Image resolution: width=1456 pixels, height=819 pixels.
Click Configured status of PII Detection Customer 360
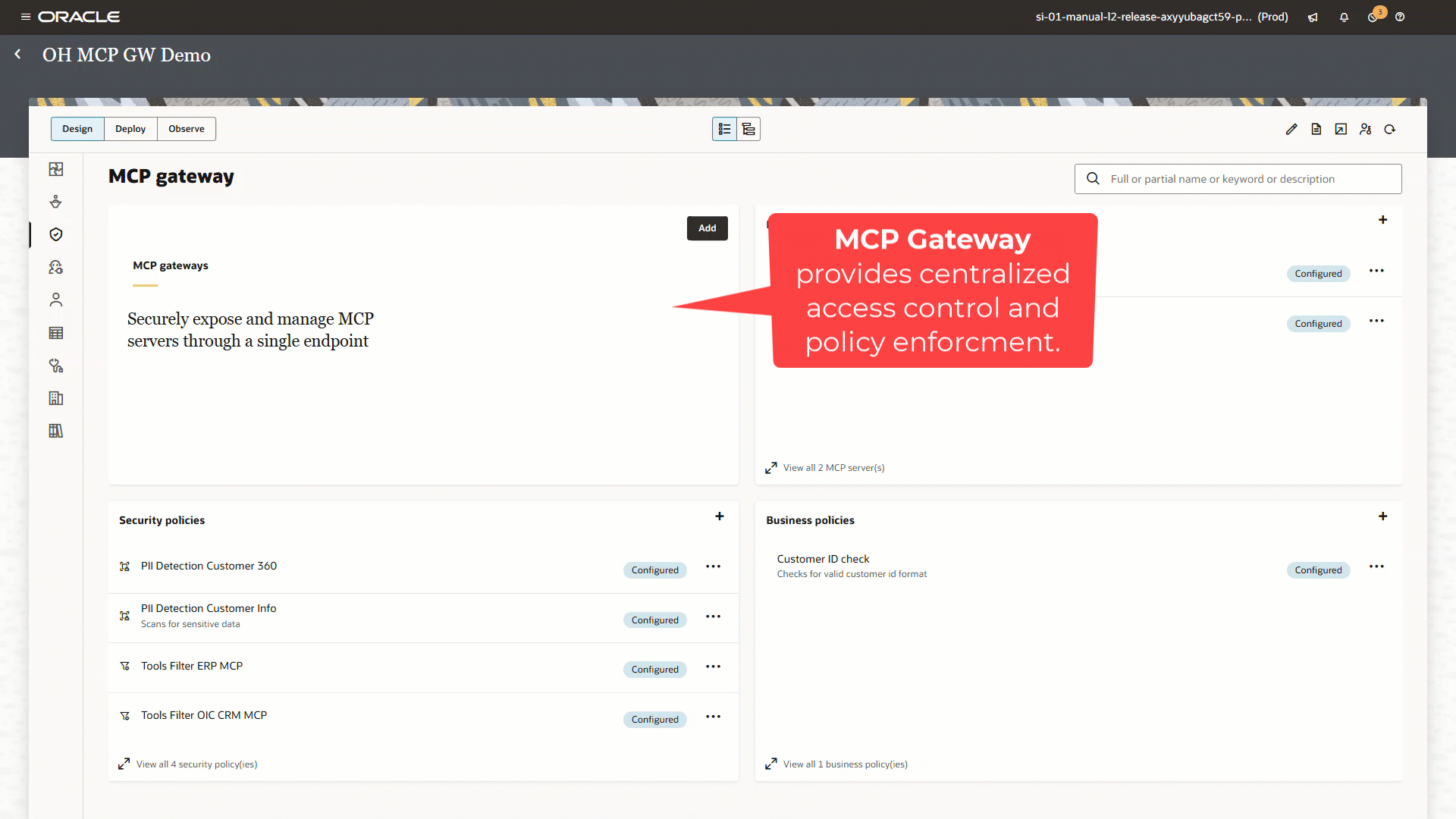coord(655,570)
